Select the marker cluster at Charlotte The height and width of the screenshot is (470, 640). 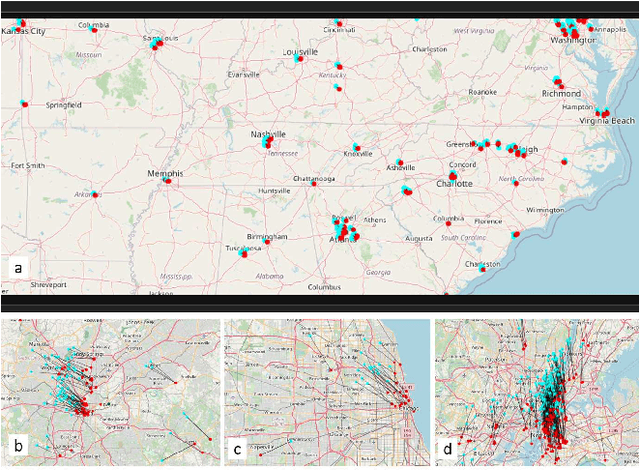pos(453,176)
